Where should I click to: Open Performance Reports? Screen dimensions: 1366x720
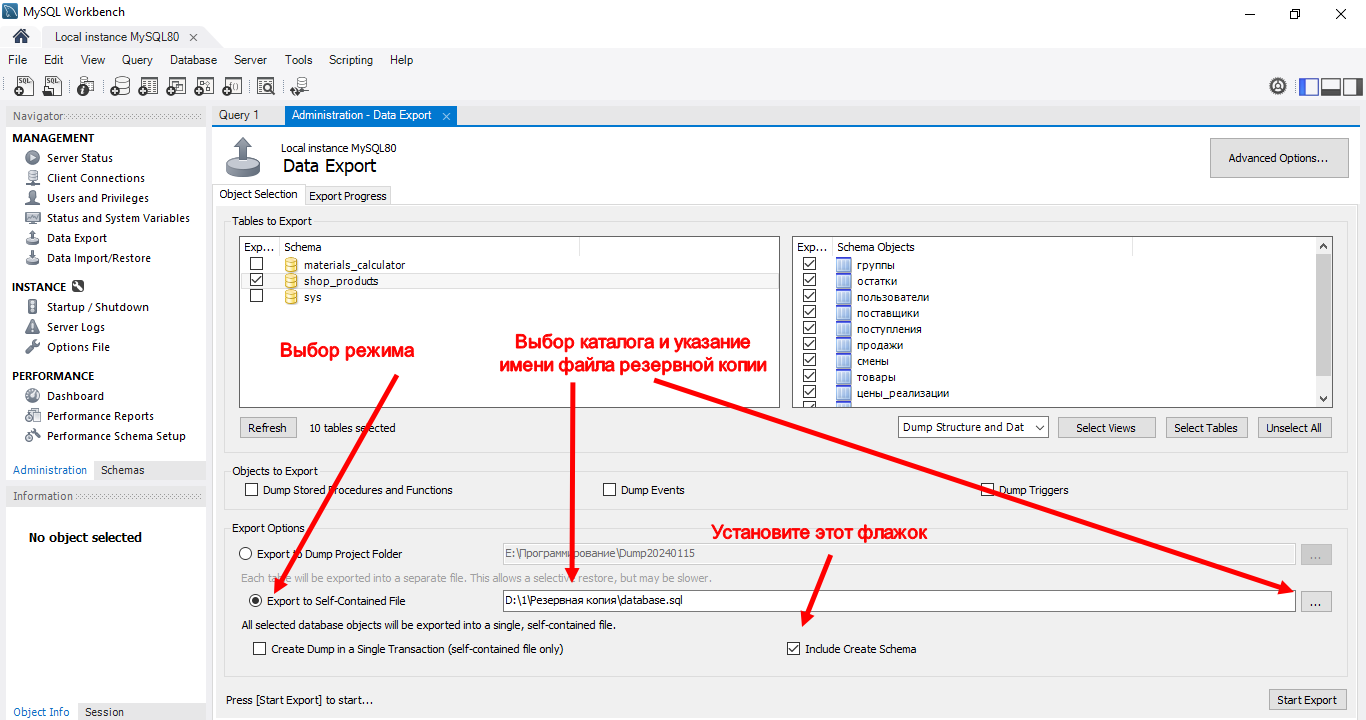tap(100, 416)
